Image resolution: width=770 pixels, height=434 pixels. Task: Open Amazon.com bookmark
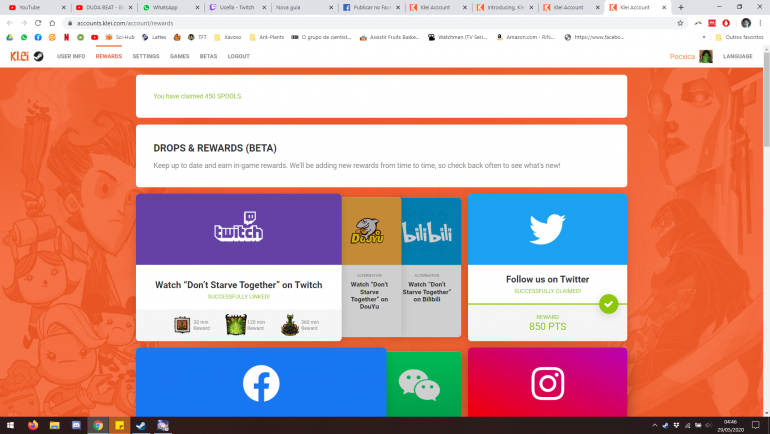(525, 37)
